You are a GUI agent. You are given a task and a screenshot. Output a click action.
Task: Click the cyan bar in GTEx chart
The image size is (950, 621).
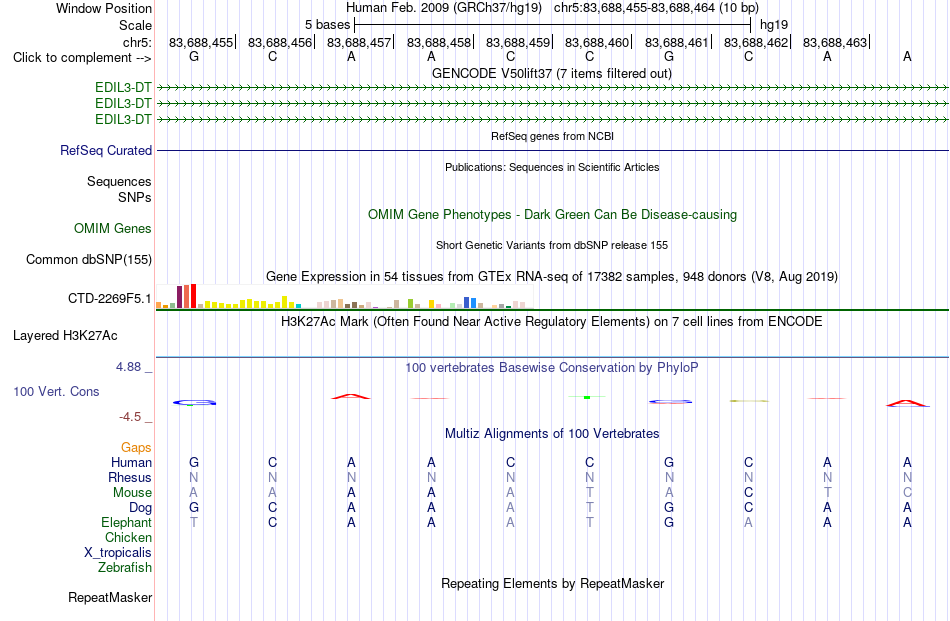point(299,306)
